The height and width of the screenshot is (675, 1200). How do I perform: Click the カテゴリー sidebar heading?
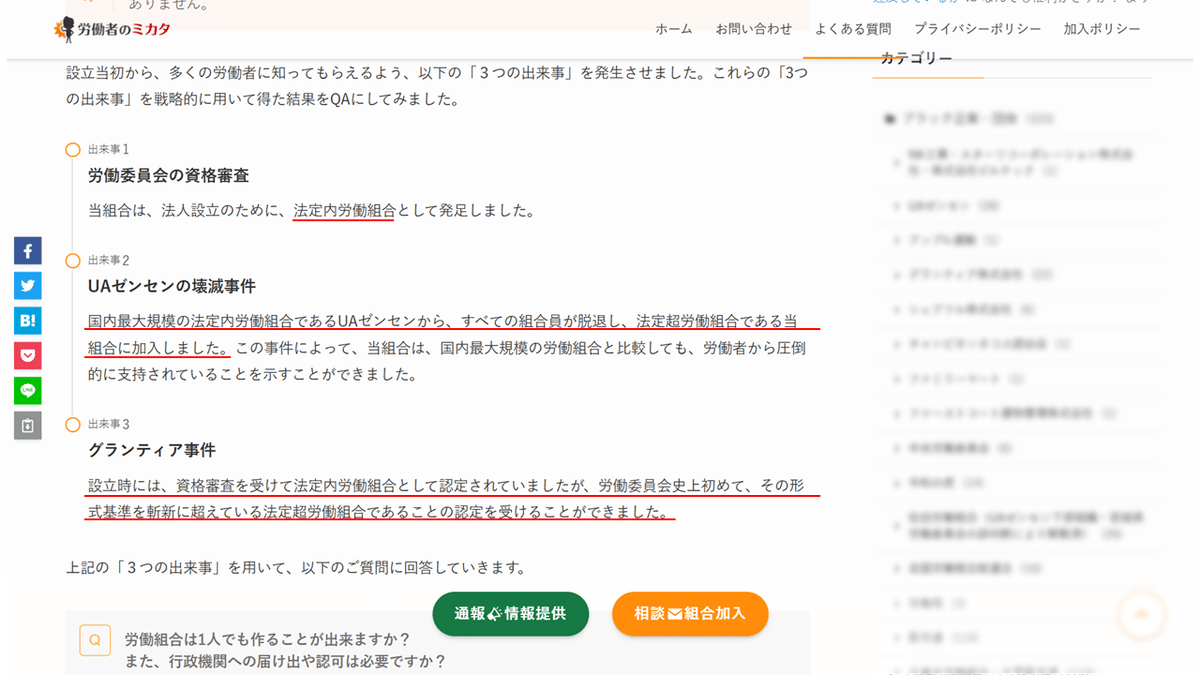point(916,58)
